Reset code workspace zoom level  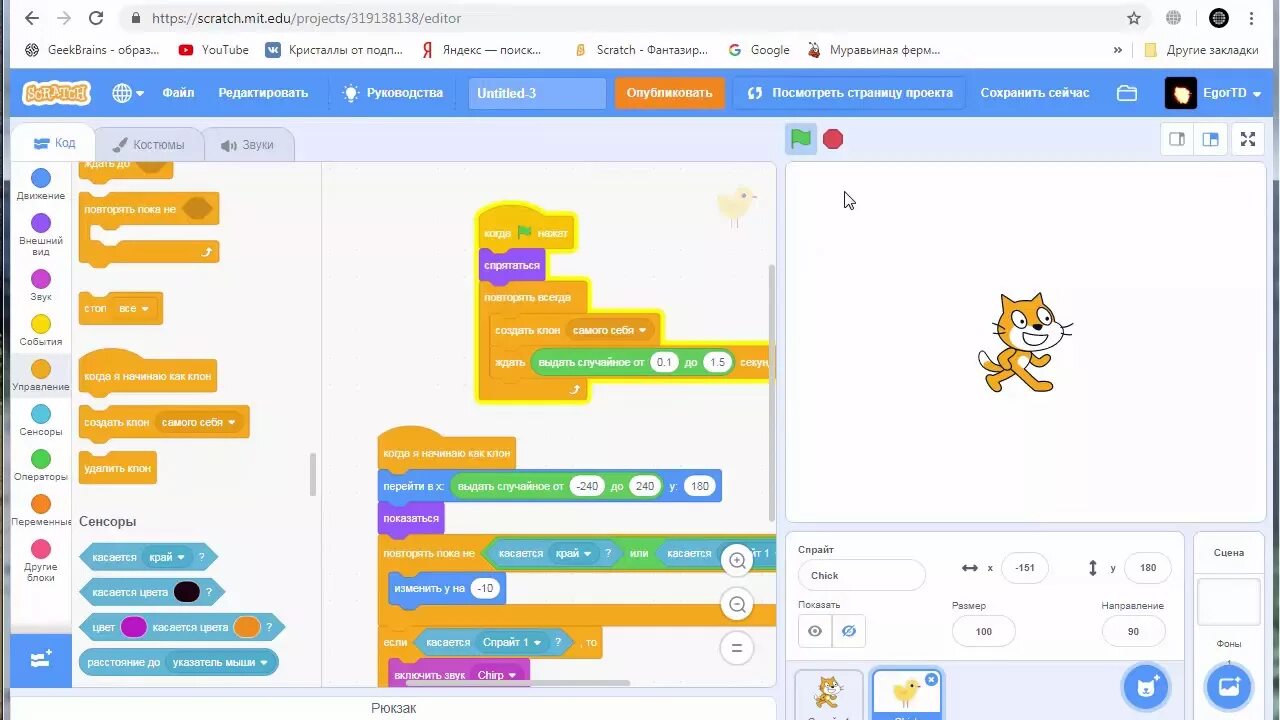[x=737, y=648]
